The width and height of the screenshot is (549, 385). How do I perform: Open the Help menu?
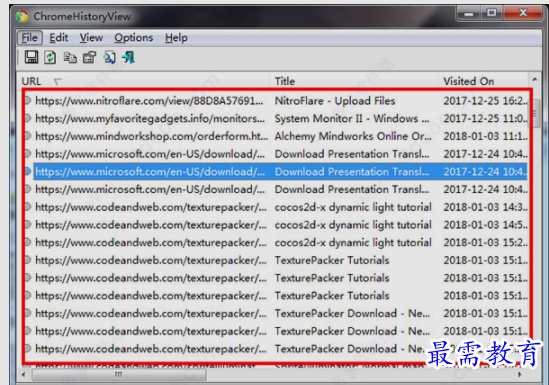click(176, 38)
